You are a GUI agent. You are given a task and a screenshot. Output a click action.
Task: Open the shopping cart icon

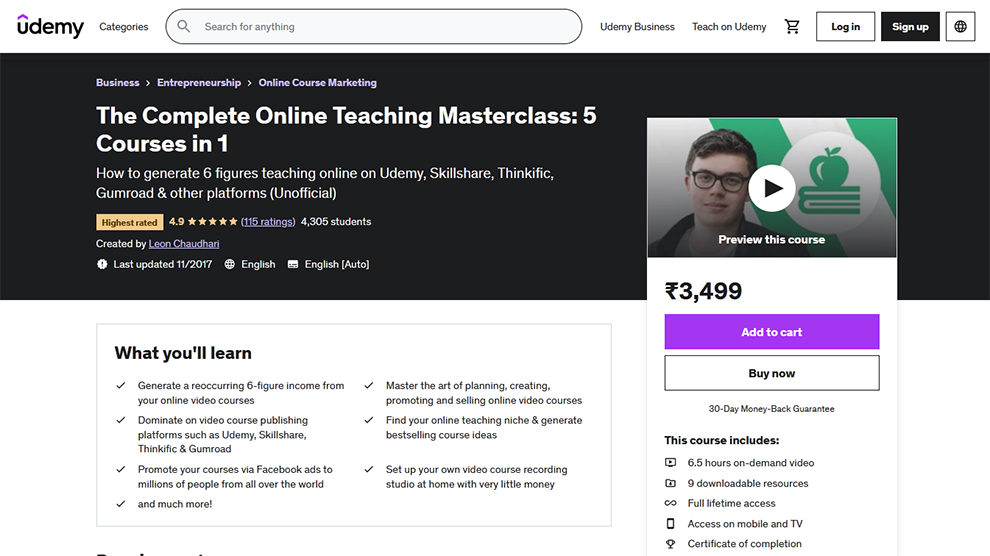click(x=792, y=27)
